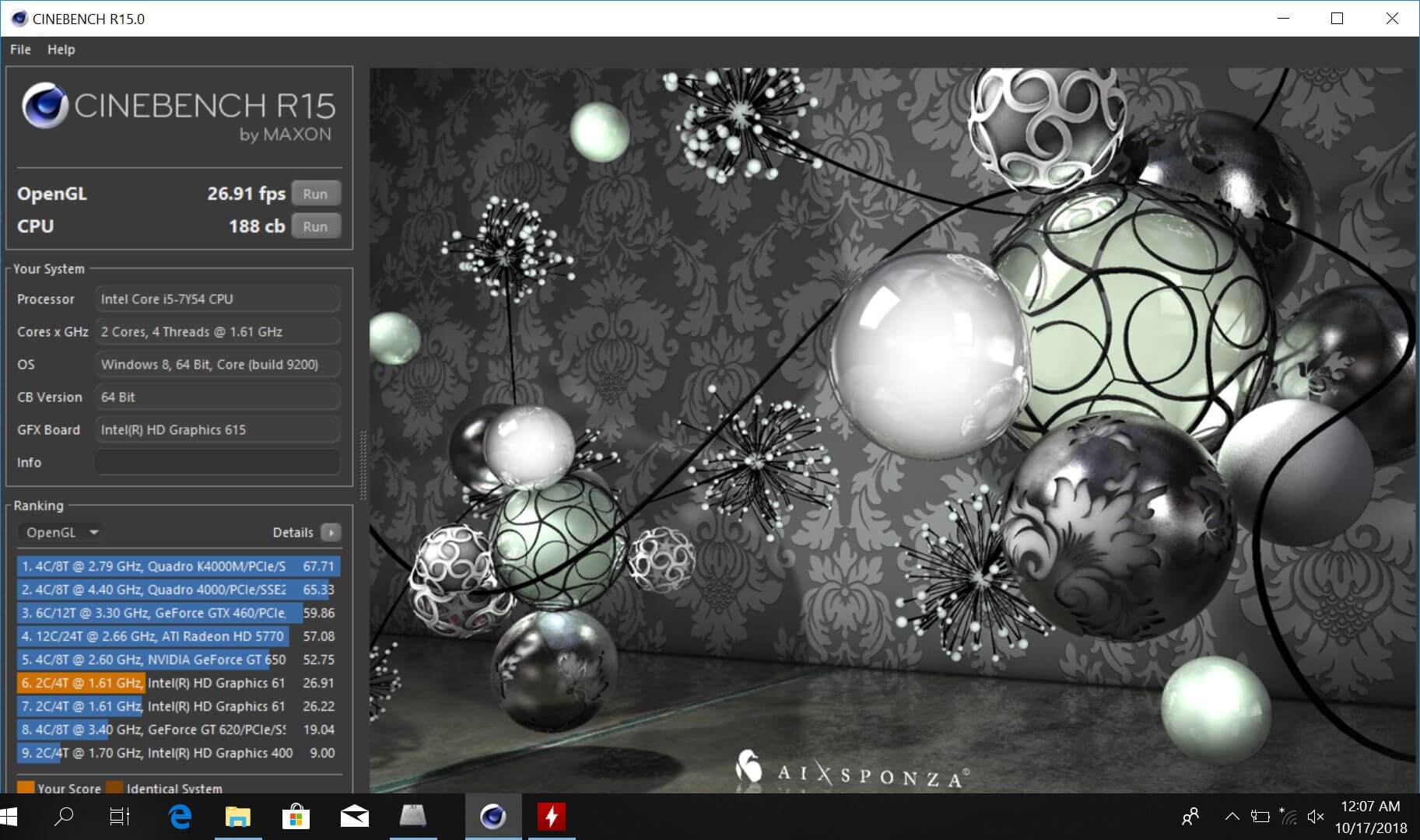Viewport: 1420px width, 840px height.
Task: Select the orange 2C/4T 26.91 ranking row
Action: pos(178,683)
